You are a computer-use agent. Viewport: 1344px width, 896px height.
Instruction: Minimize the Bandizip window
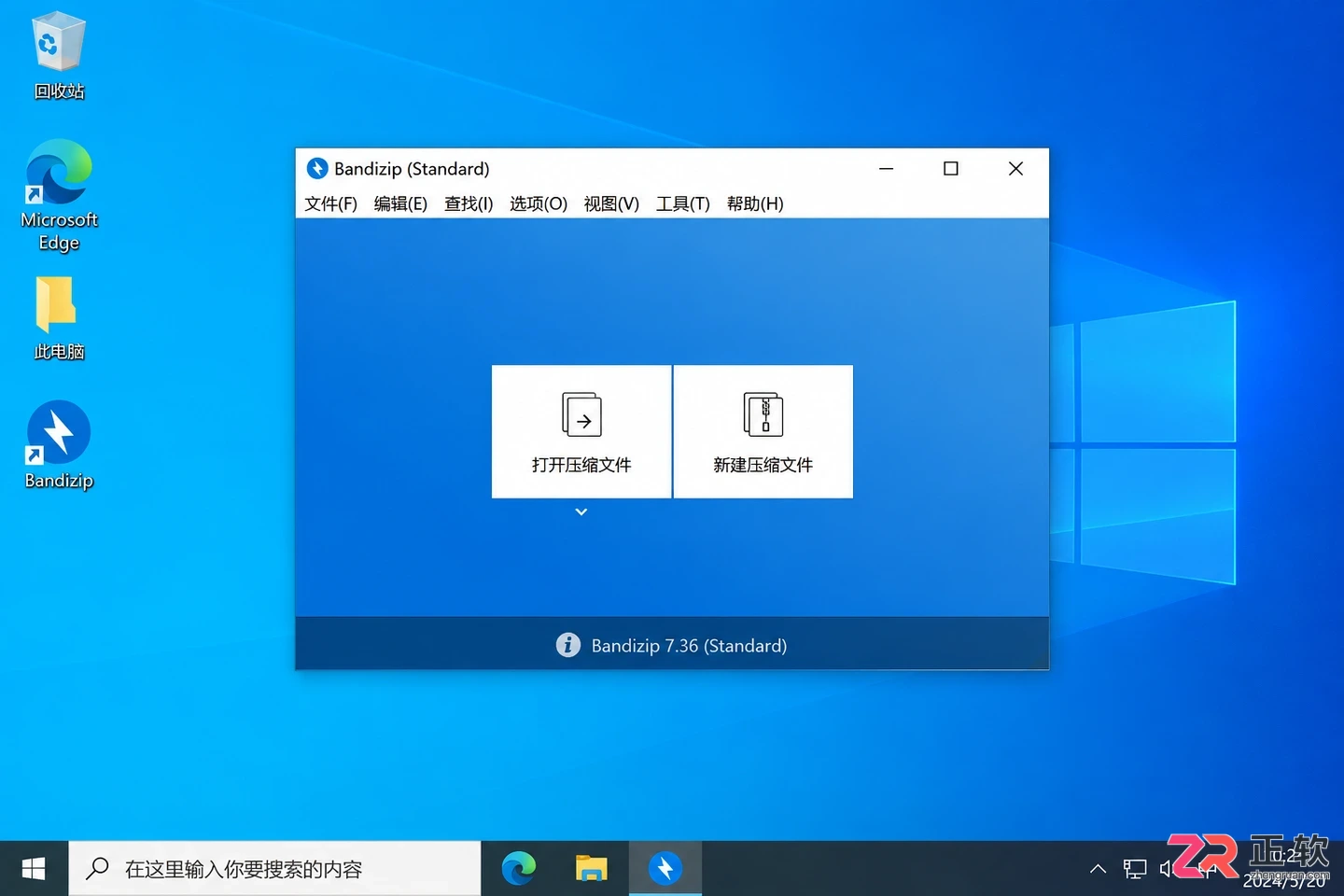tap(887, 168)
